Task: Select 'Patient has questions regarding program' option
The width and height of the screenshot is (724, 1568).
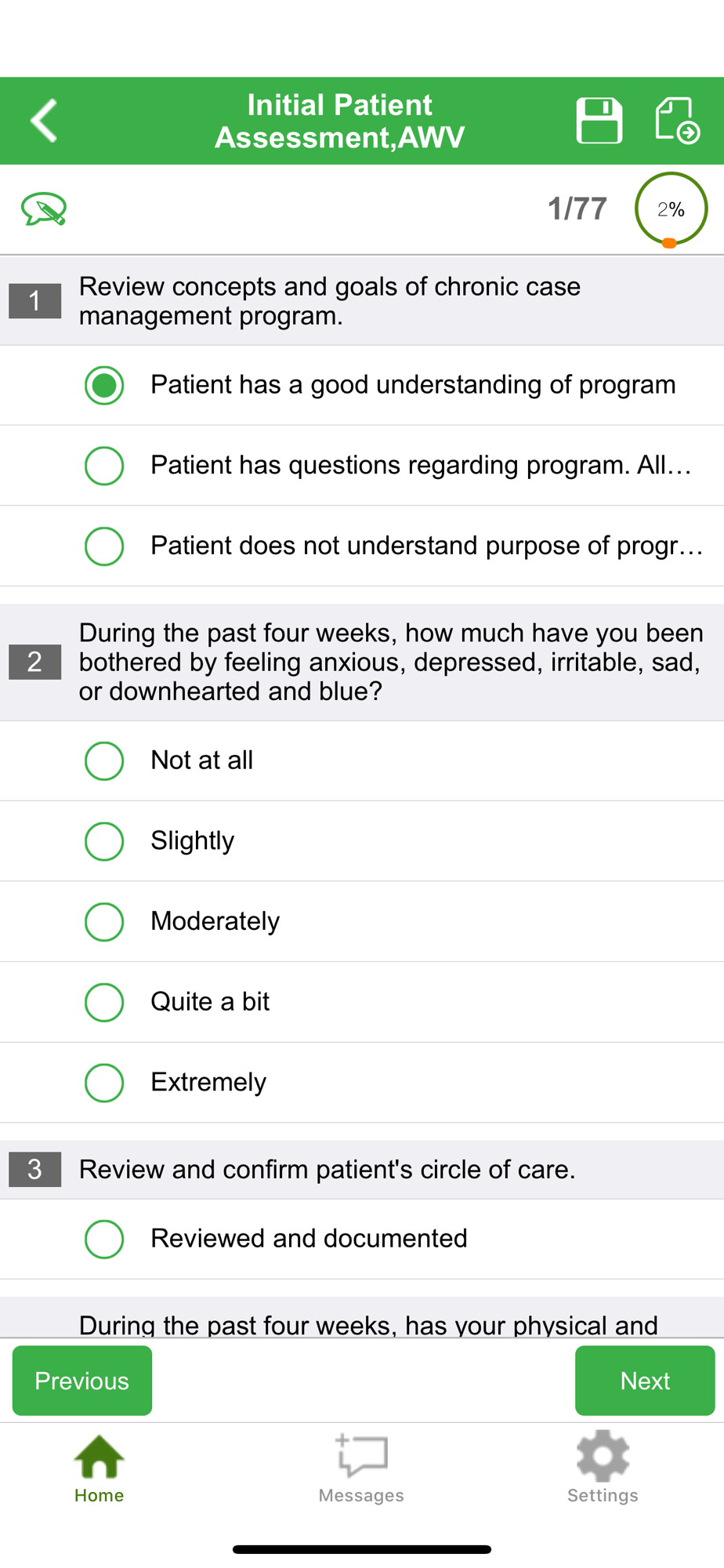Action: pyautogui.click(x=362, y=466)
